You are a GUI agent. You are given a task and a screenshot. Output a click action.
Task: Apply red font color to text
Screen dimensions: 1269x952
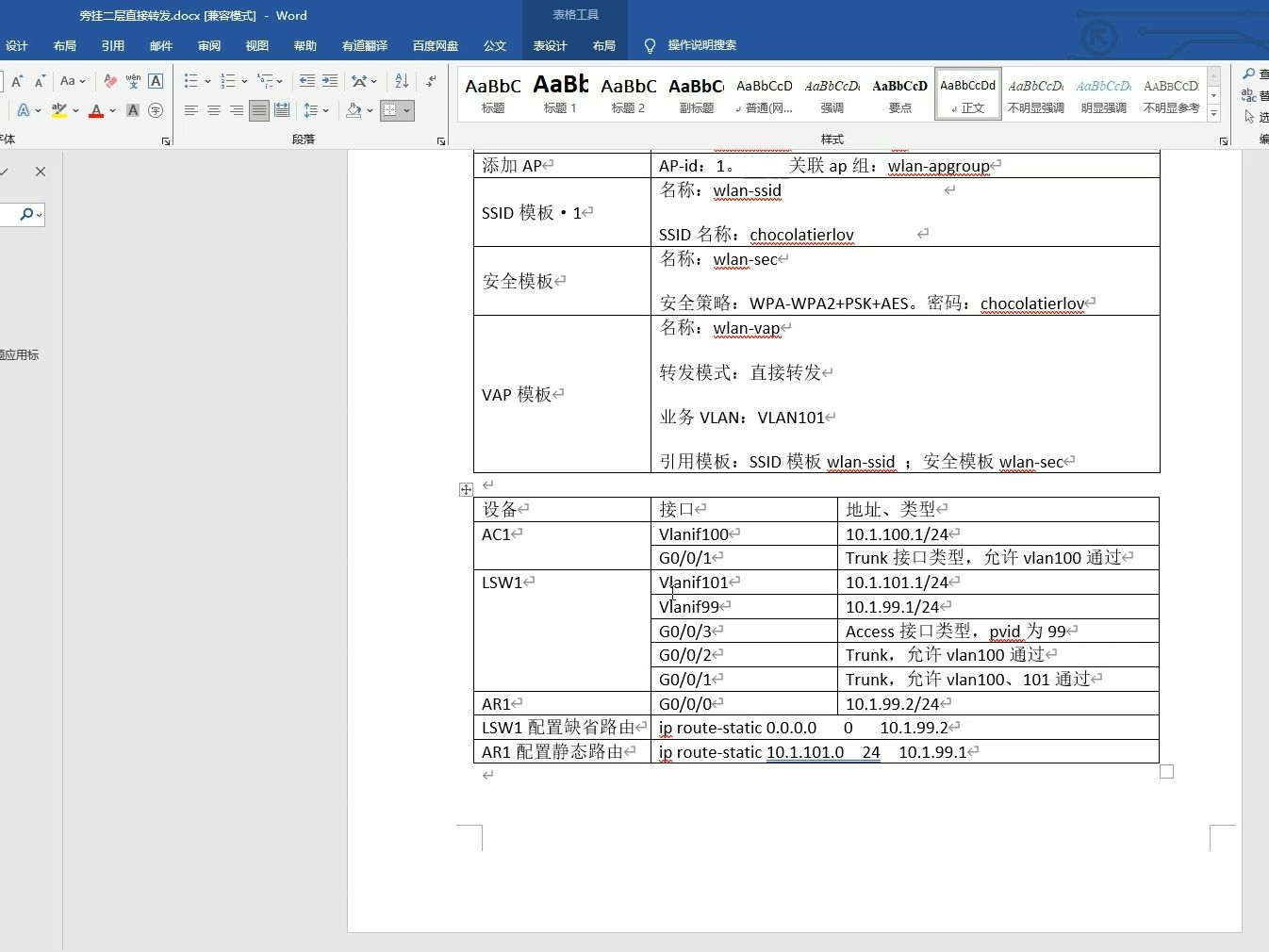pyautogui.click(x=95, y=111)
